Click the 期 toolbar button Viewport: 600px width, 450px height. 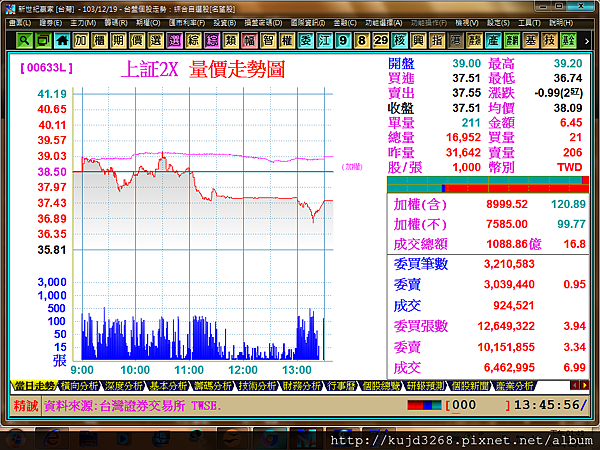[118, 40]
